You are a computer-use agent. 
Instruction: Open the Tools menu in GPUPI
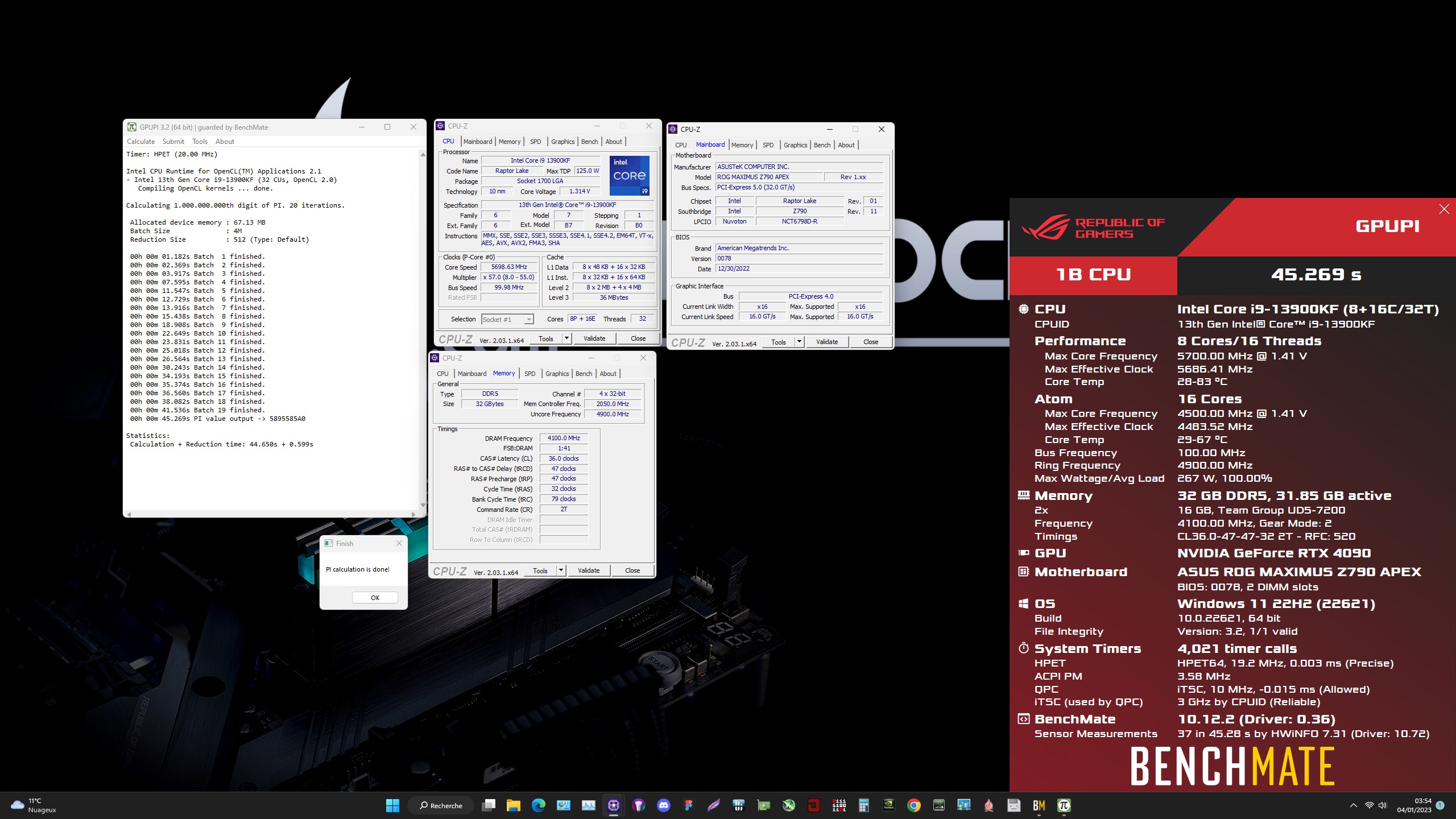pos(200,142)
